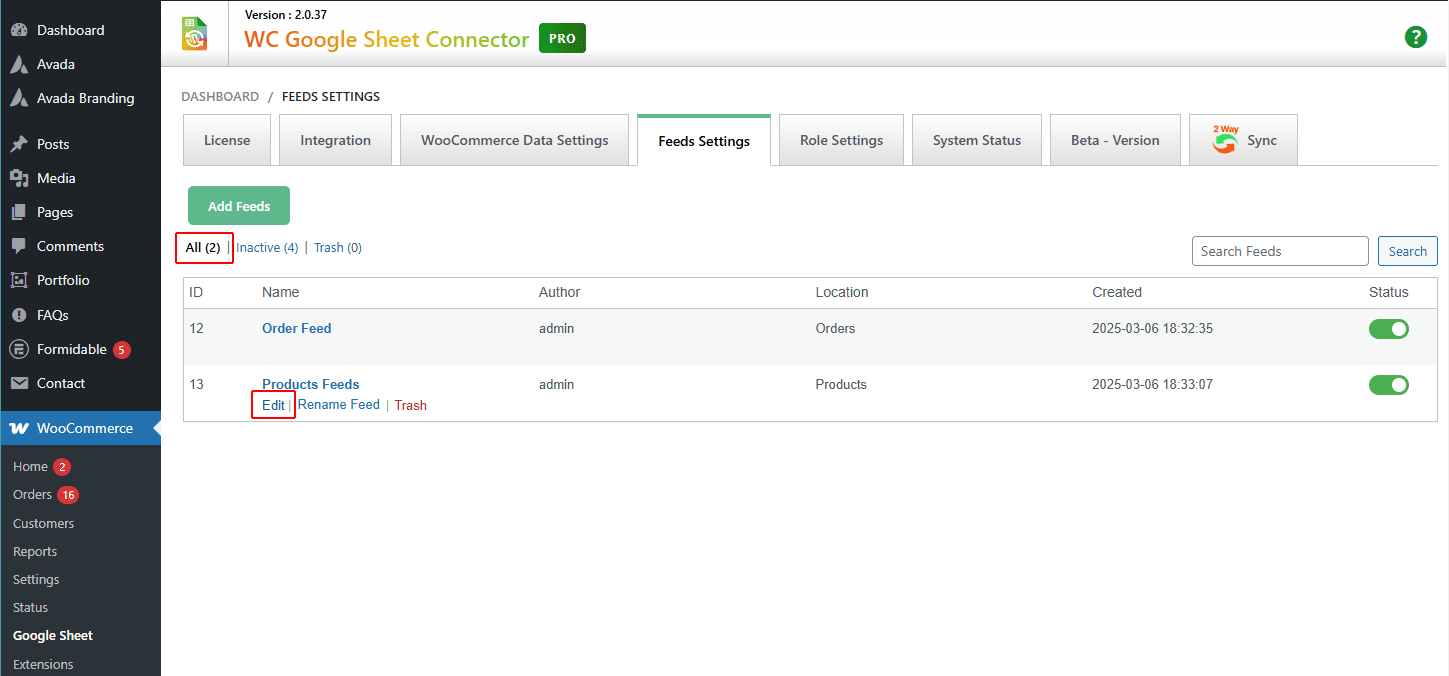
Task: Switch to the Role Settings tab
Action: (841, 140)
